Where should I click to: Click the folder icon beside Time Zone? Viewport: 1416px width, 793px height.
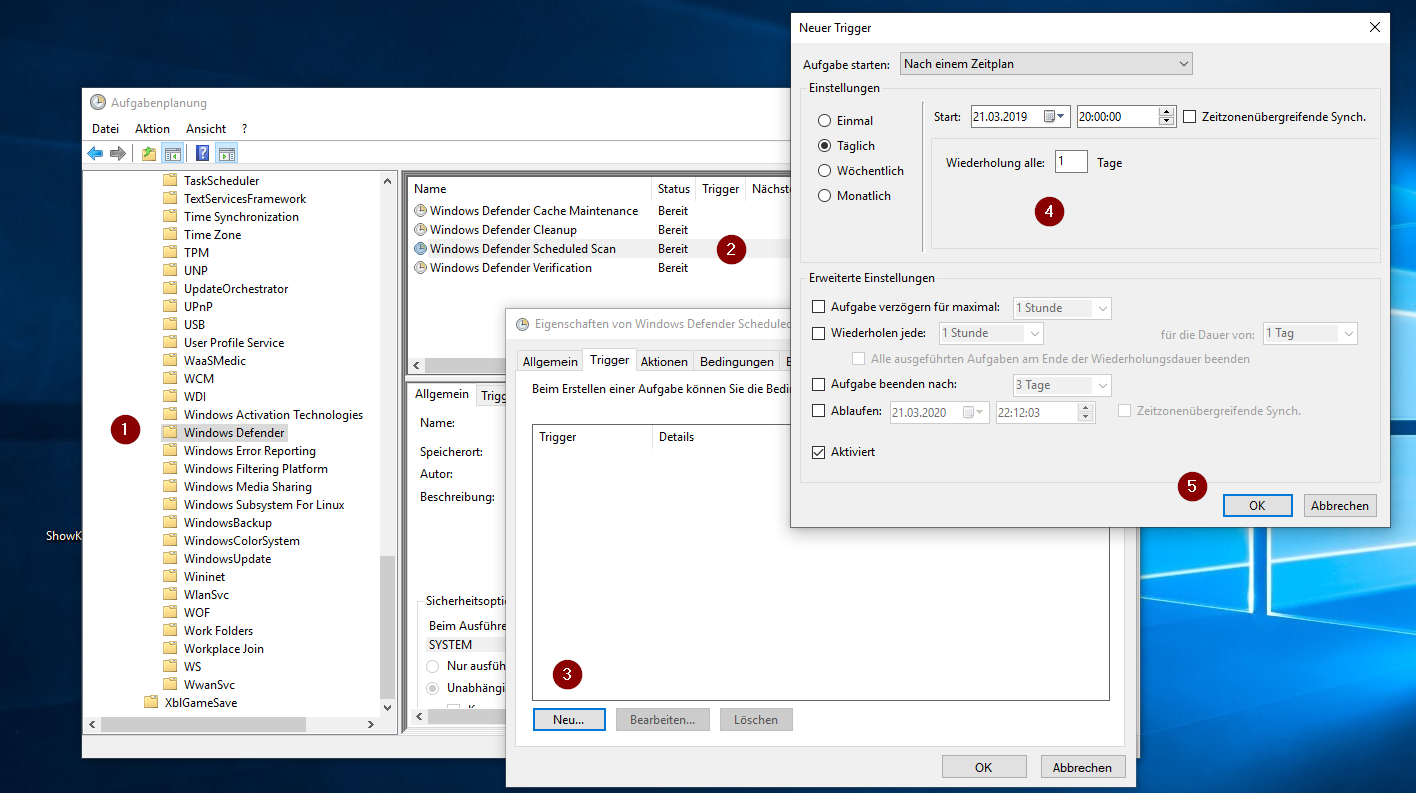[x=169, y=235]
